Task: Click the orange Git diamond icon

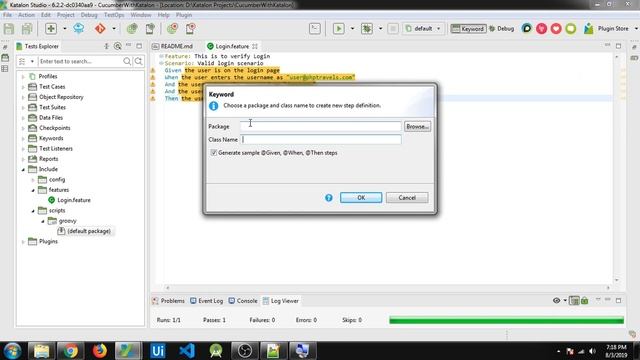Action: click(x=100, y=29)
